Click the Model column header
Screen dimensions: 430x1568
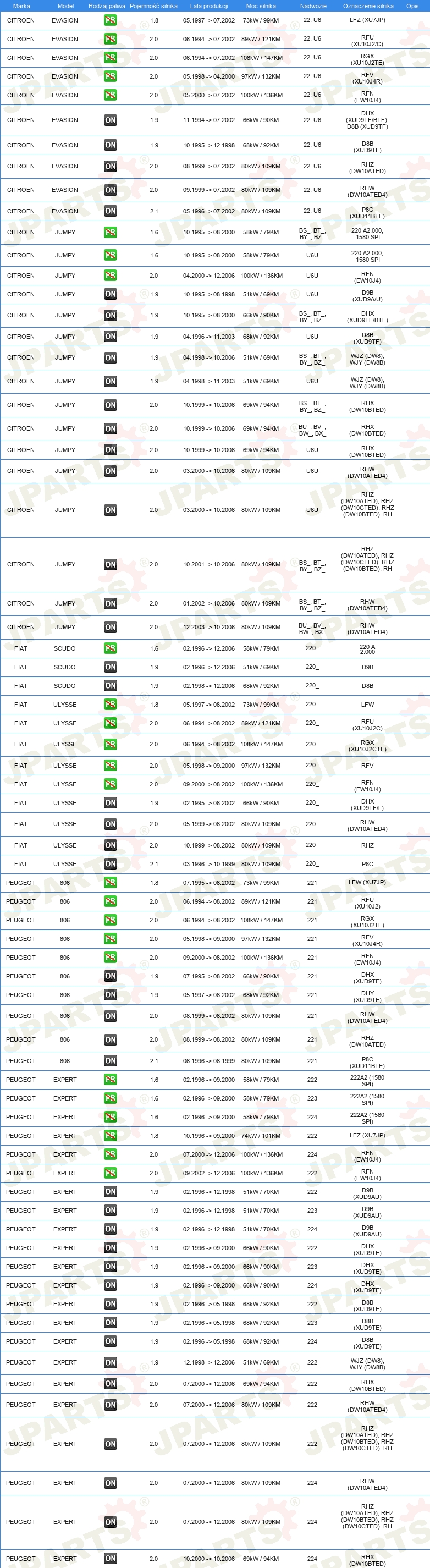[65, 6]
